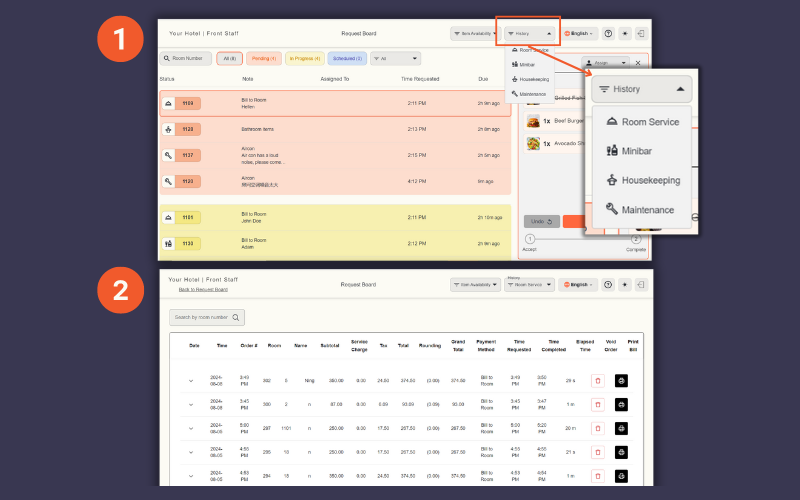Click the Back to Request Board link

[x=203, y=289]
